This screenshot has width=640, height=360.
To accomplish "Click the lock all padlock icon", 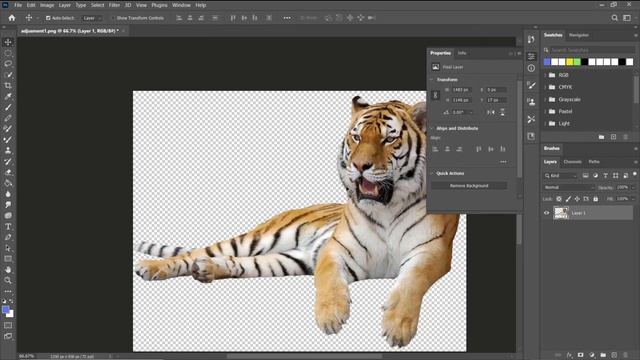I will coord(596,199).
